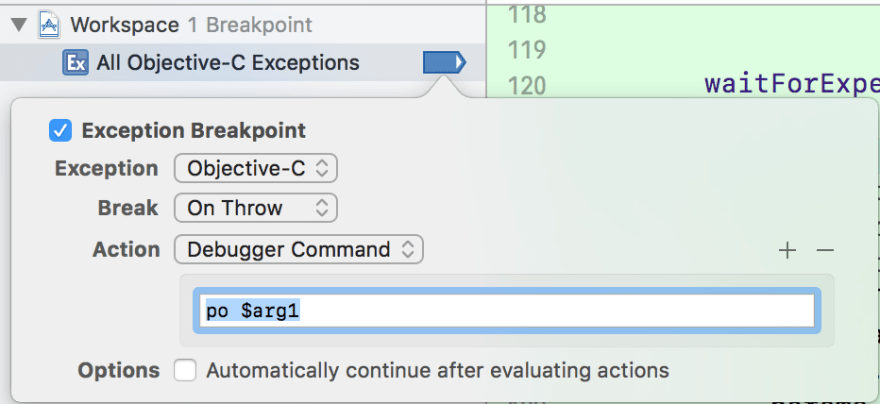The width and height of the screenshot is (880, 404).
Task: Add another action with plus button
Action: [787, 250]
